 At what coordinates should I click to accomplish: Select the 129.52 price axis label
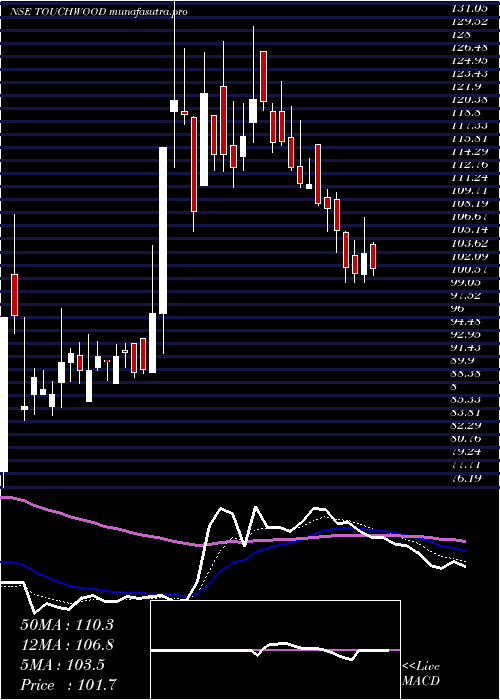coord(470,21)
